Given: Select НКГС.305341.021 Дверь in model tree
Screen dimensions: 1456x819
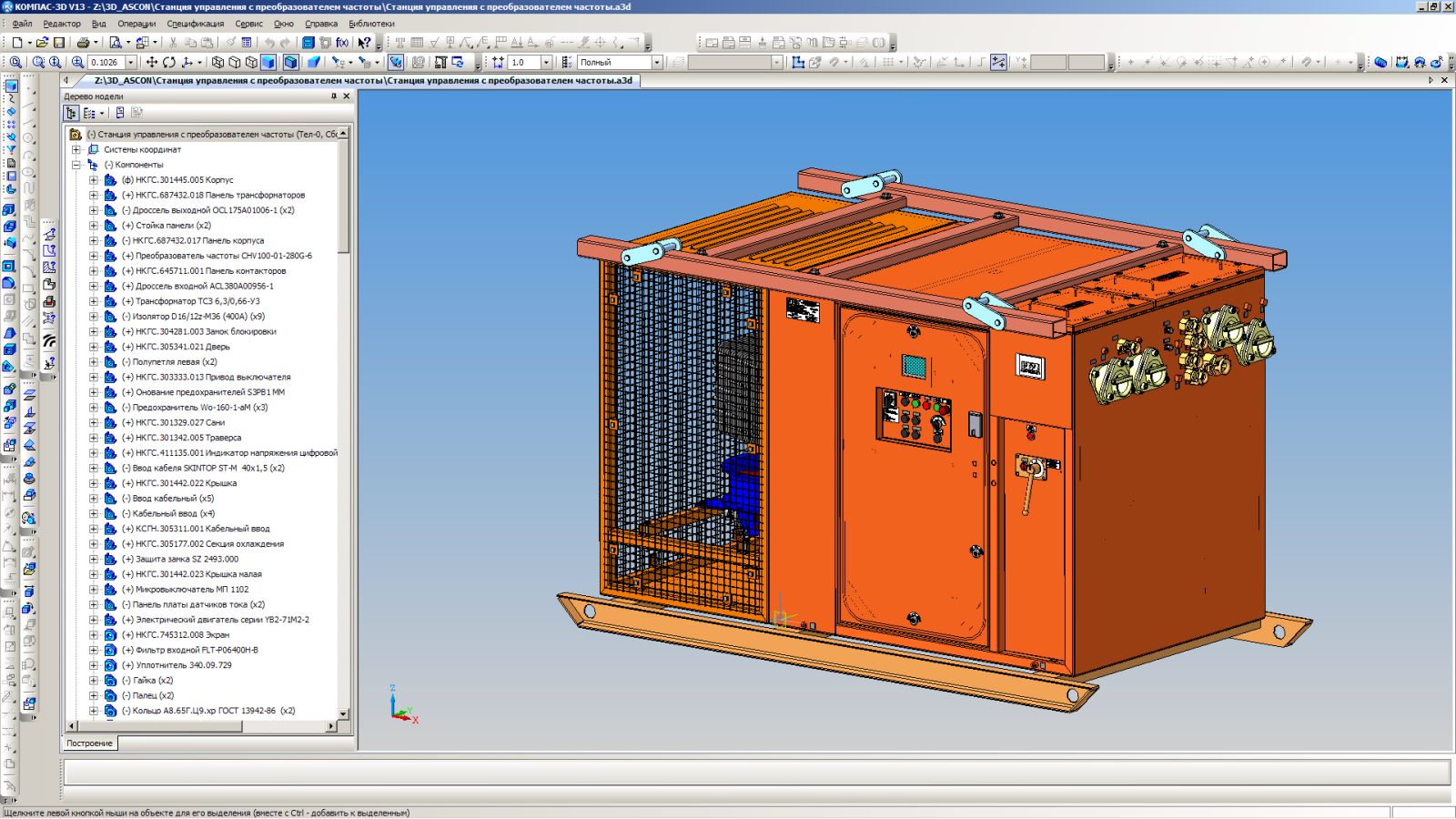Looking at the screenshot, I should tap(183, 347).
